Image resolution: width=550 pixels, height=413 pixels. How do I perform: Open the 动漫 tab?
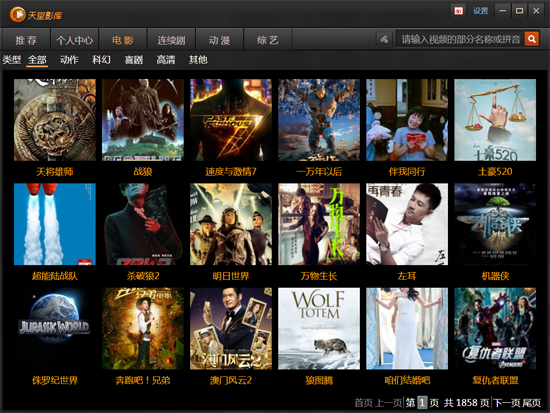(x=220, y=40)
